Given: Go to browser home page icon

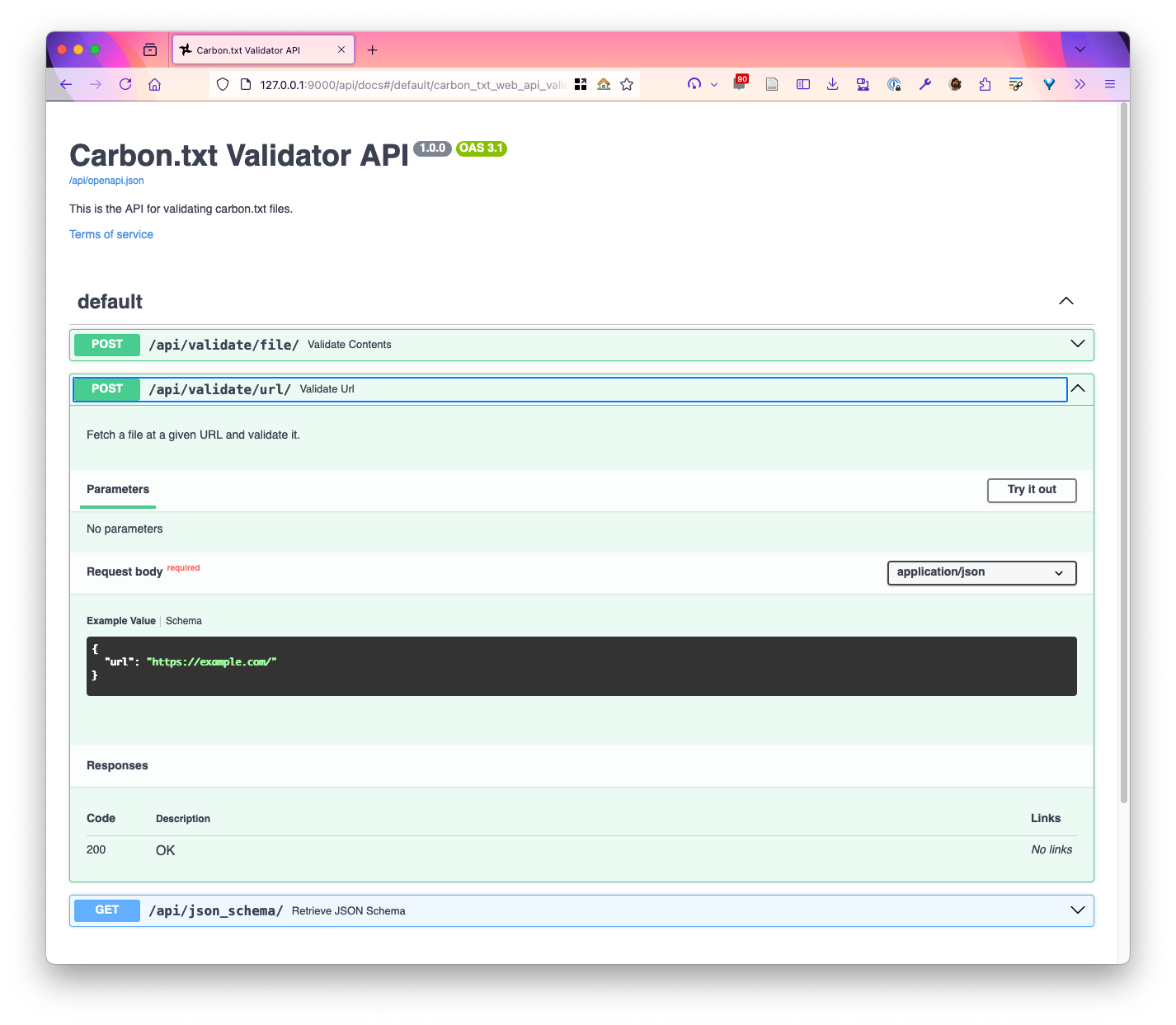Looking at the screenshot, I should tap(154, 84).
